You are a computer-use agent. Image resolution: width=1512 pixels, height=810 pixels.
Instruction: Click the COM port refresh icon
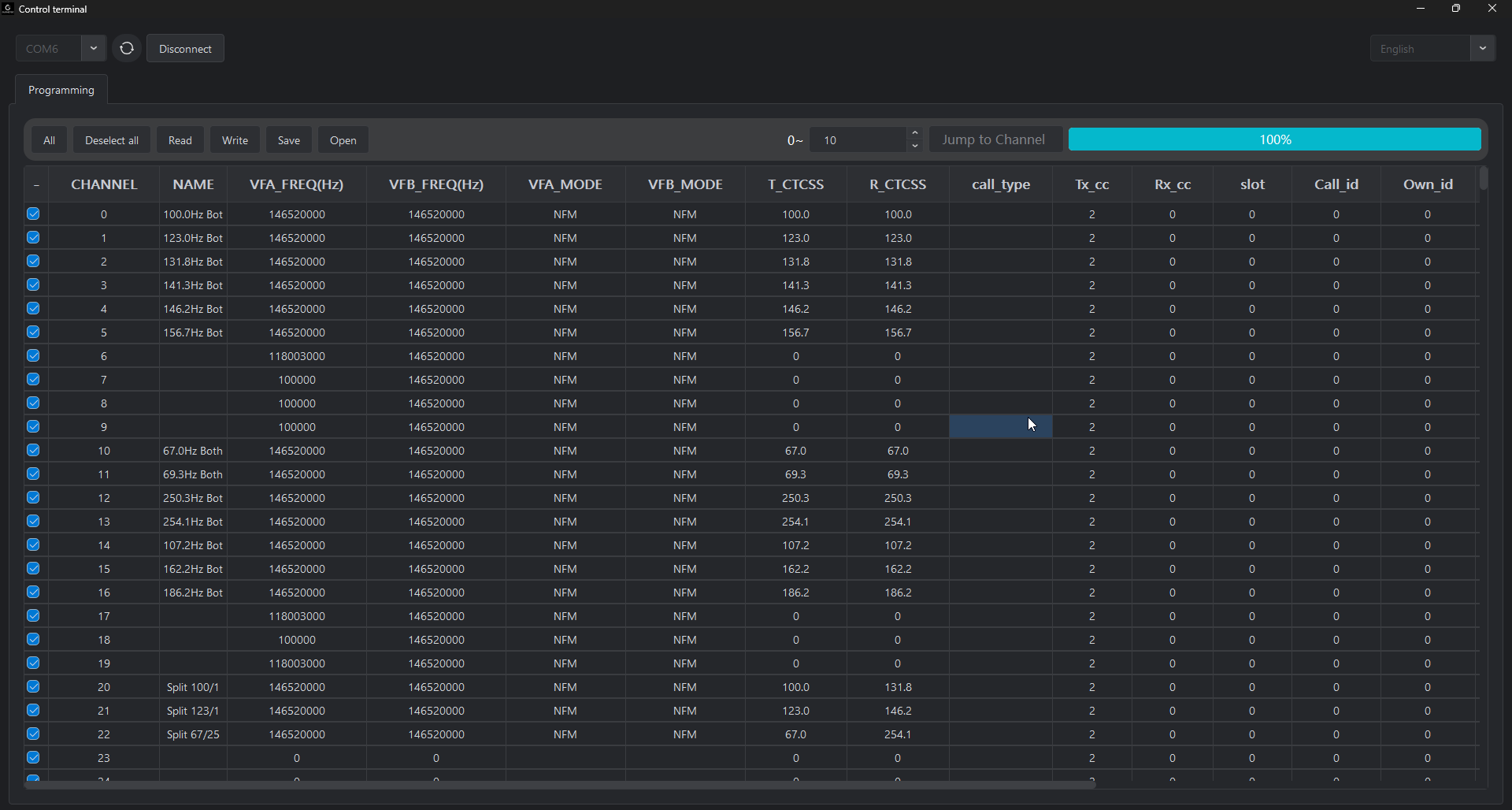[x=126, y=48]
